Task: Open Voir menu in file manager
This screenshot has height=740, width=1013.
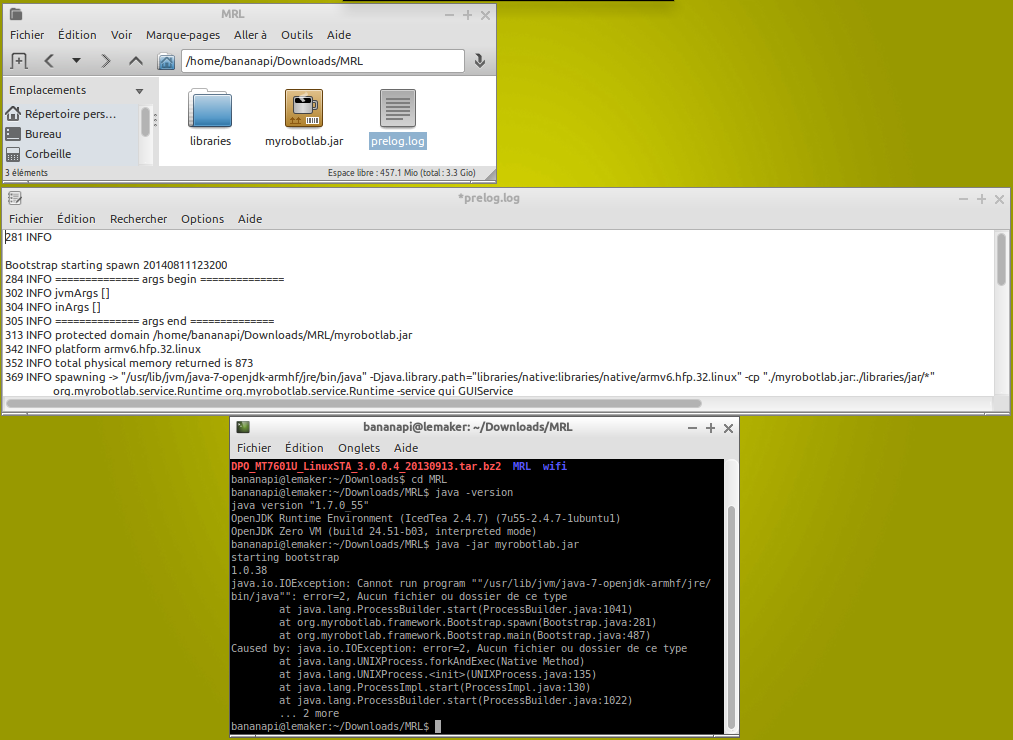Action: pyautogui.click(x=121, y=35)
